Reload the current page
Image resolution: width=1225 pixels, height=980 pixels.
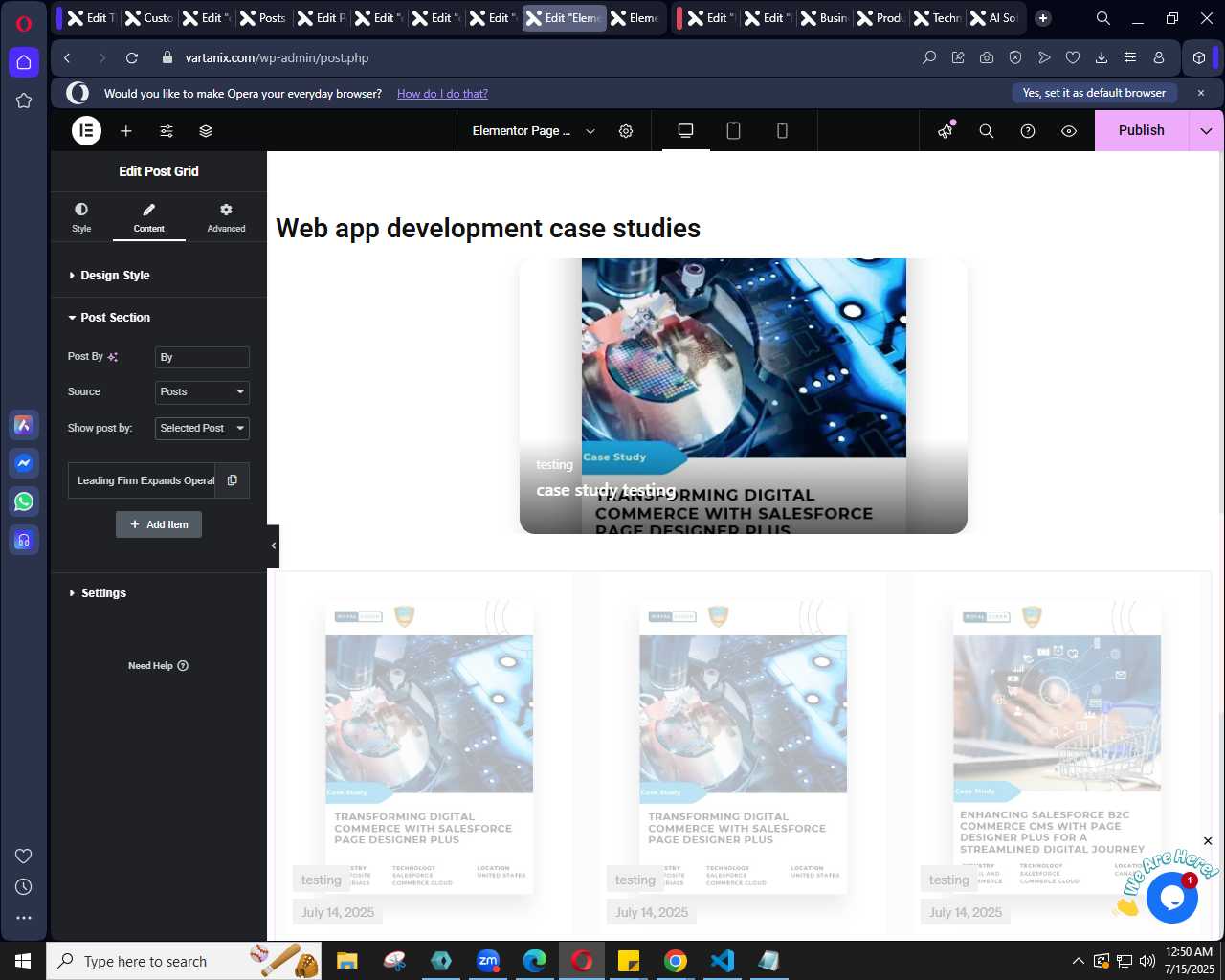[x=132, y=58]
